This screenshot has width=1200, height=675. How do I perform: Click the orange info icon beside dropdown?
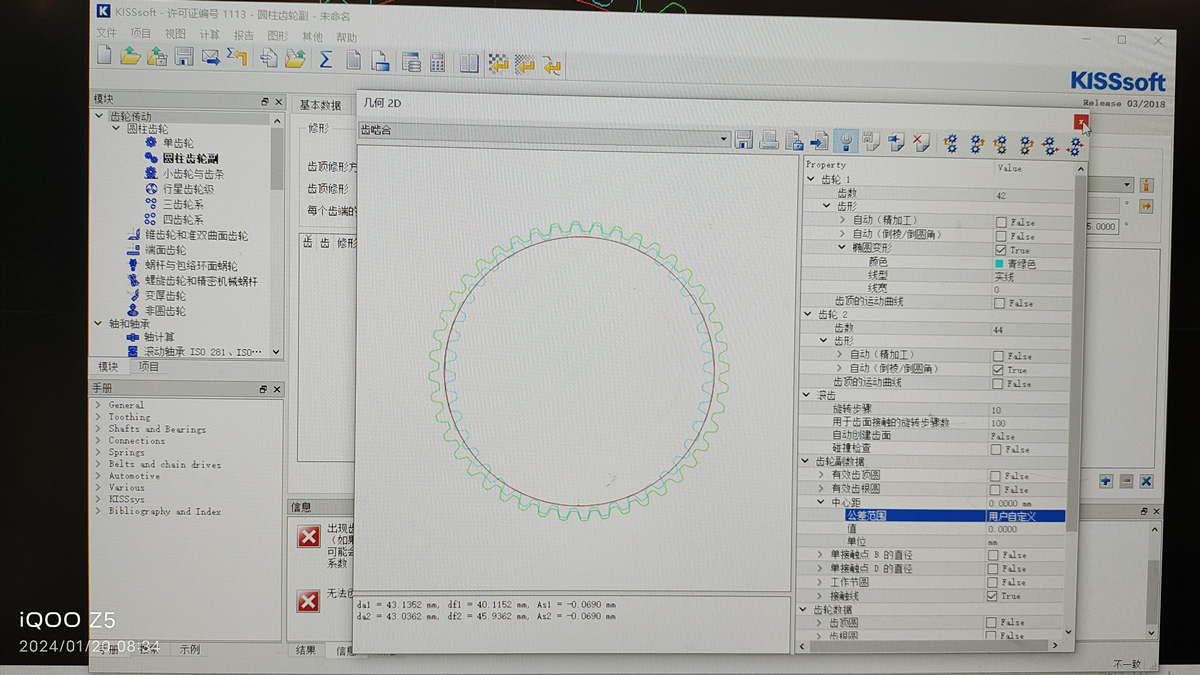pyautogui.click(x=1147, y=185)
